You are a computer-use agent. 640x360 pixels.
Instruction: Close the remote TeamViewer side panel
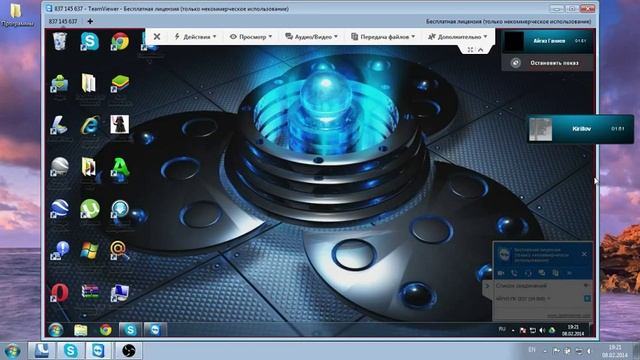point(584,254)
